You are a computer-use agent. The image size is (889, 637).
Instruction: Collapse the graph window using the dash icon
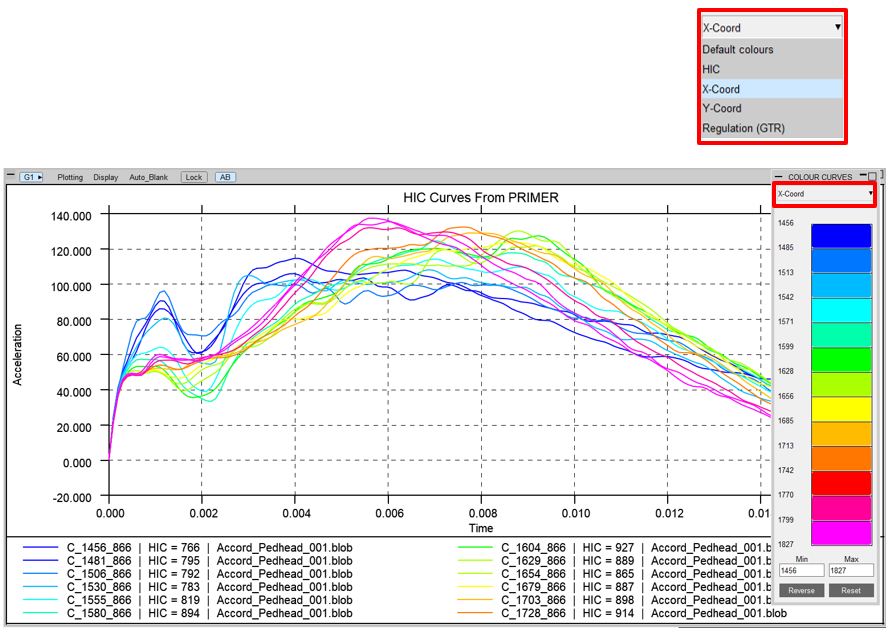[10, 177]
